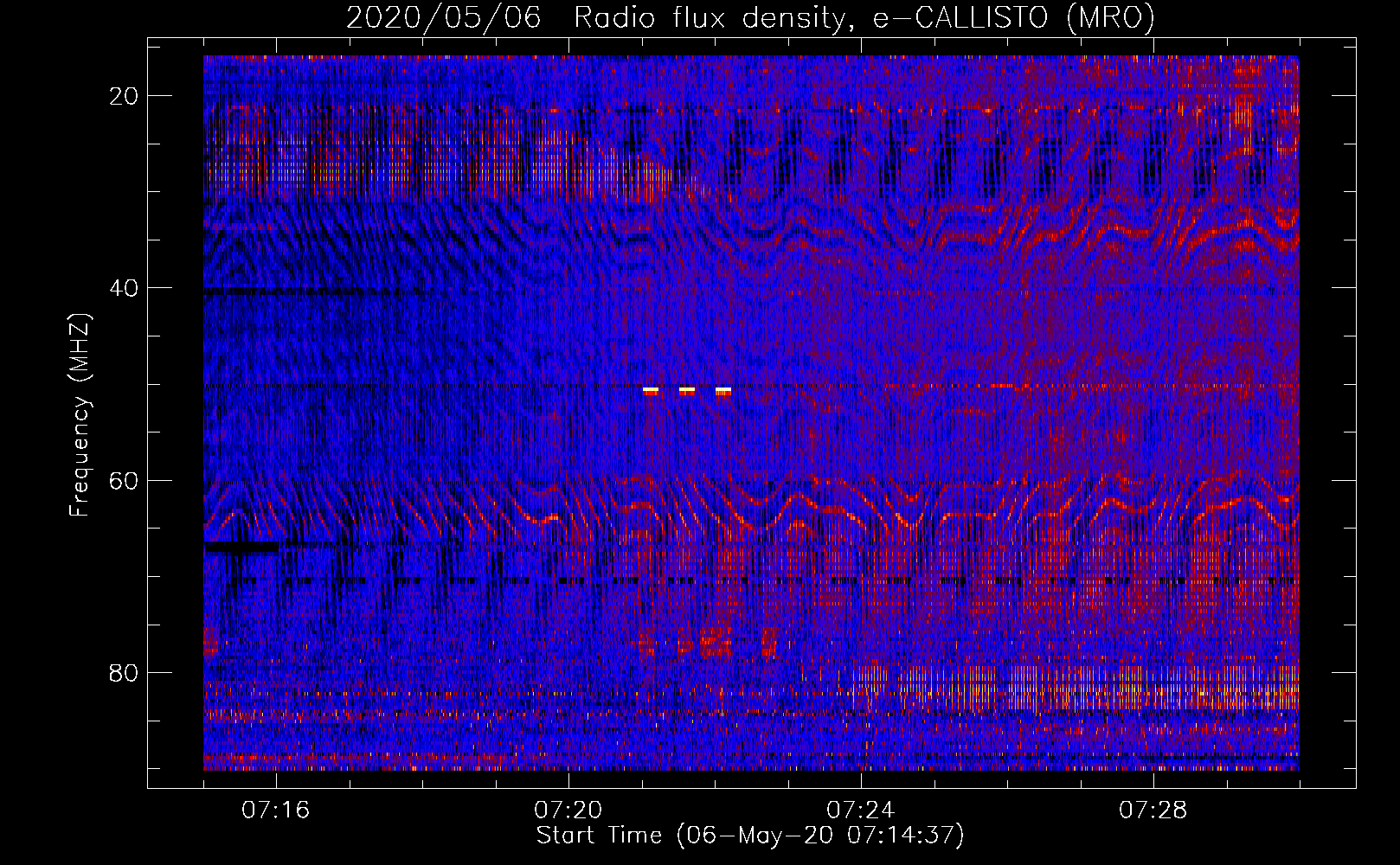This screenshot has width=1400, height=865.
Task: Click the 80 MHz frequency tick label
Action: pos(124,672)
